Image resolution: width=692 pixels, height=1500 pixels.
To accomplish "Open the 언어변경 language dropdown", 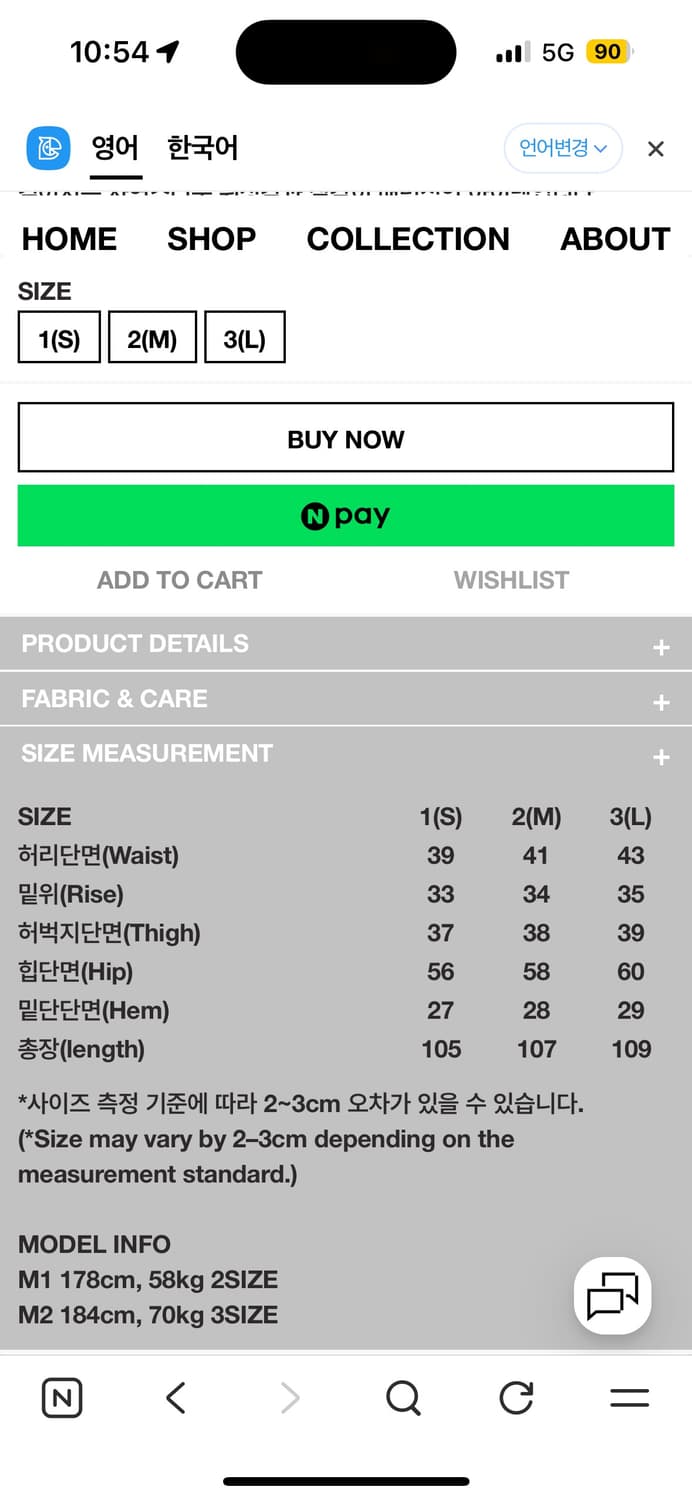I will 563,147.
